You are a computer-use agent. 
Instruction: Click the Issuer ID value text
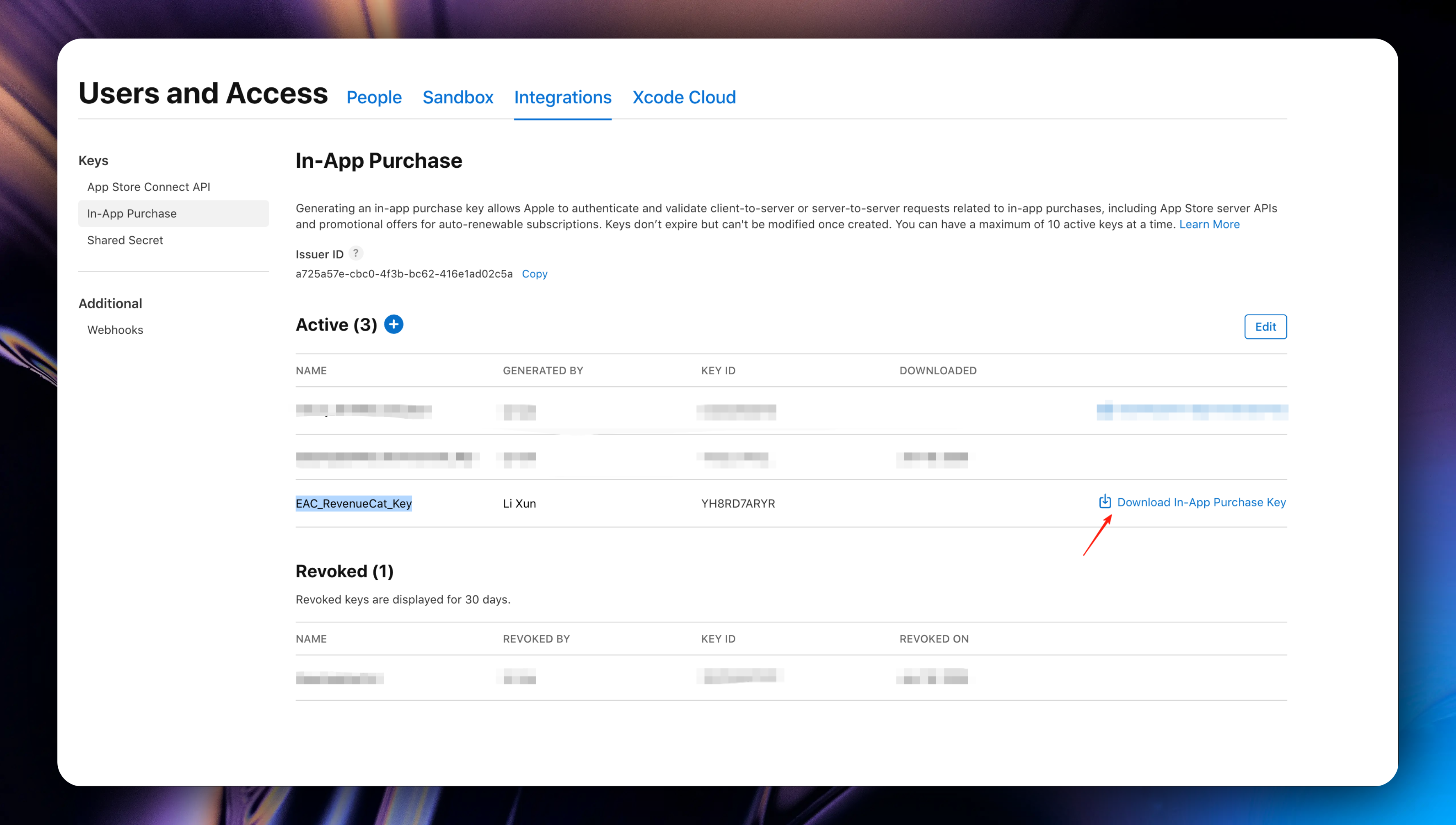(404, 274)
